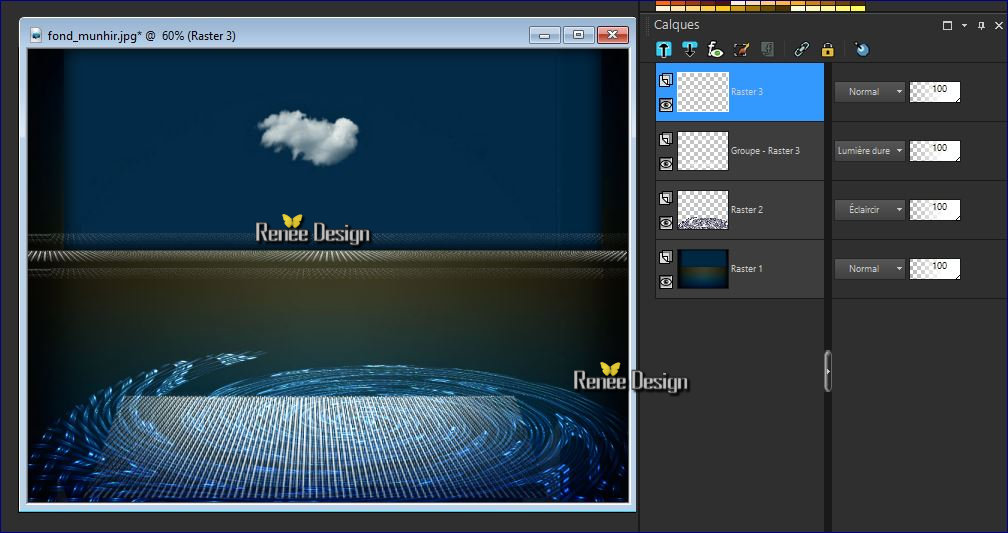Click the opacity 100 slider of Groupe - Raster 3
The width and height of the screenshot is (1008, 533).
935,151
